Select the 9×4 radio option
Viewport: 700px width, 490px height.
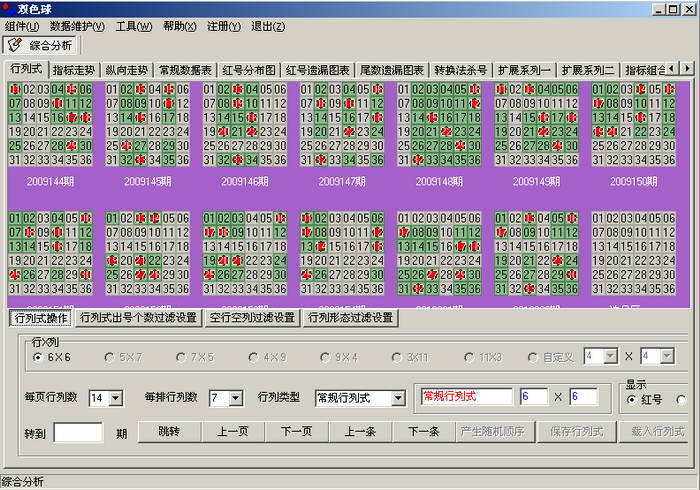click(339, 357)
